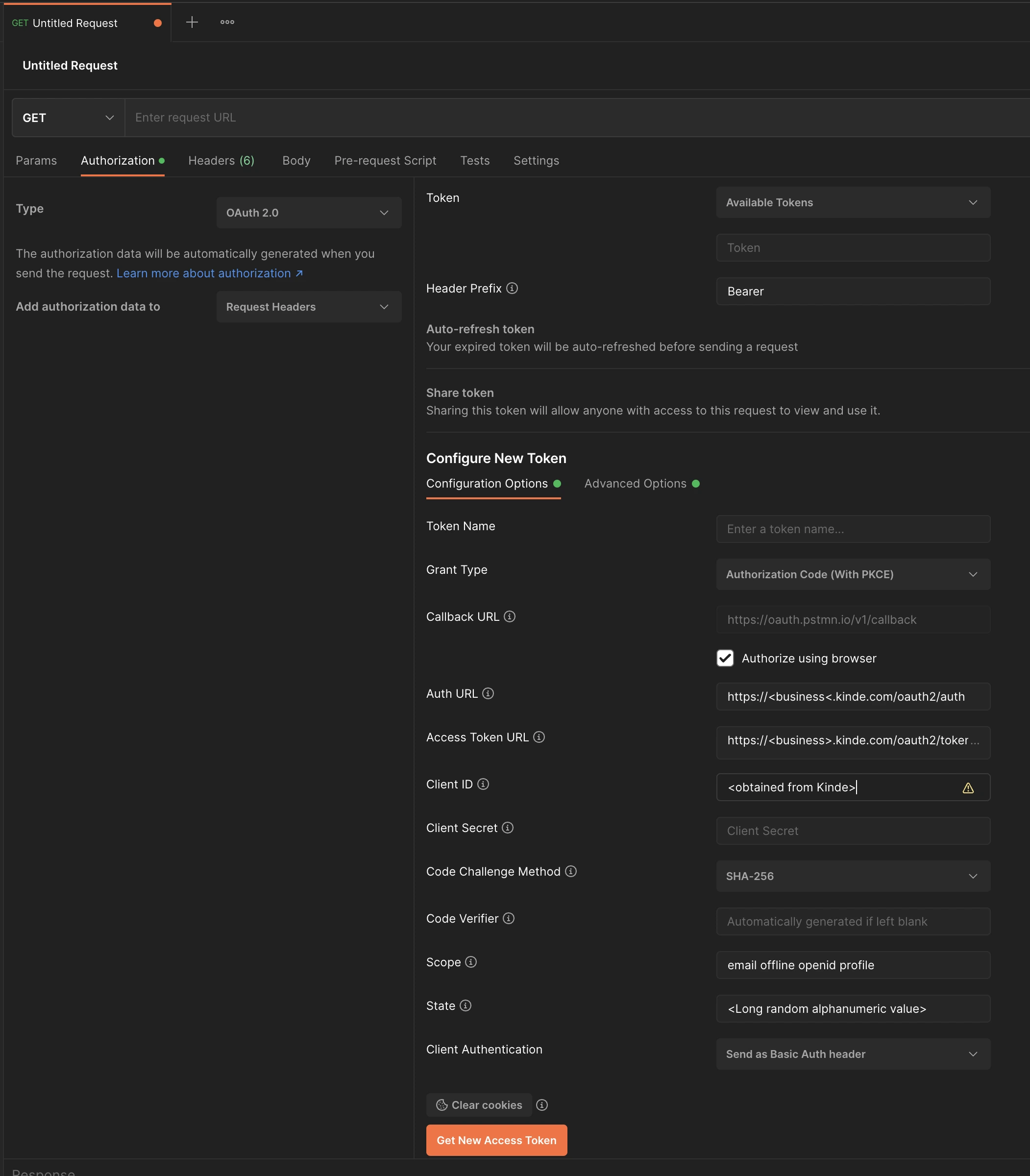
Task: Click info icon next to Auth URL
Action: (488, 694)
